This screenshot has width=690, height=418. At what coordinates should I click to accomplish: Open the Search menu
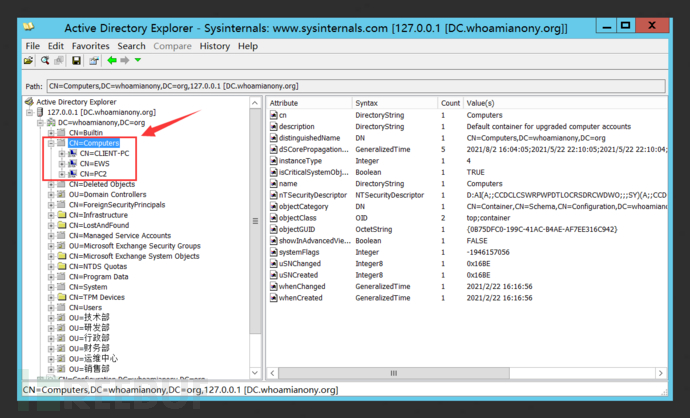tap(131, 46)
